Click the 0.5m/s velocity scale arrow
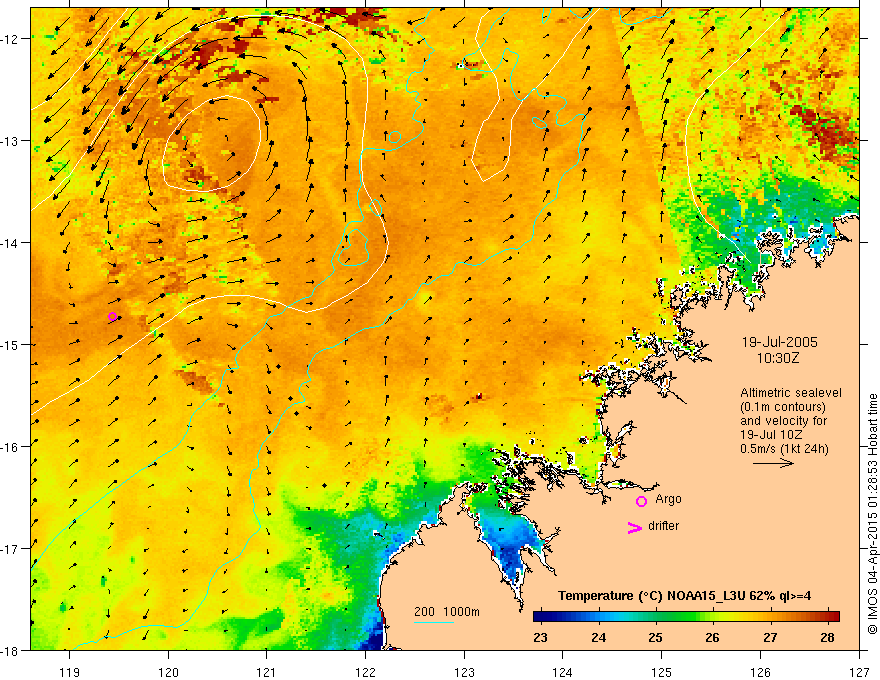Image resolution: width=880 pixels, height=680 pixels. (773, 463)
